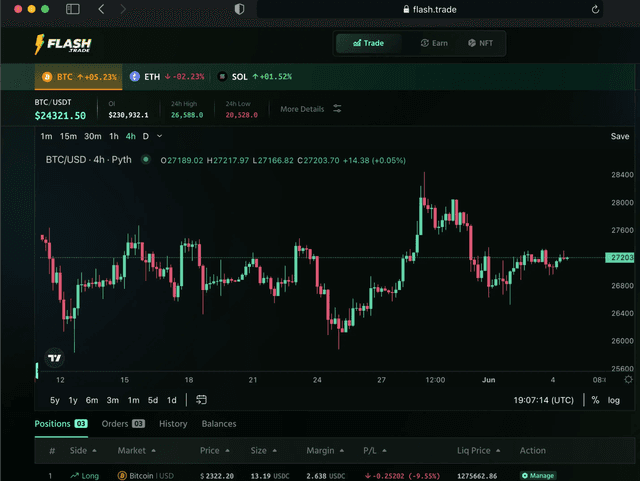Reload the page with refresh icon

coord(595,9)
